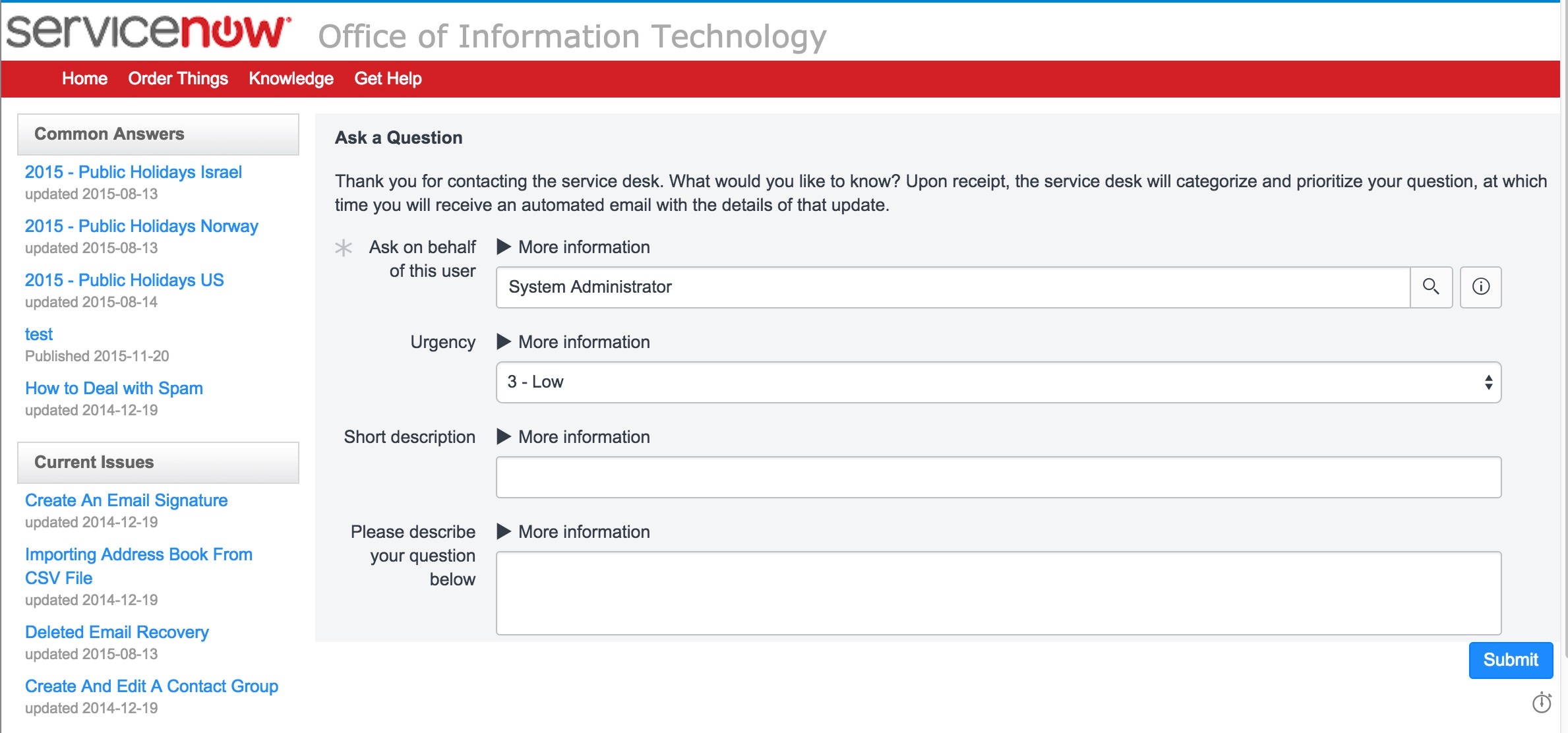This screenshot has height=733, width=1568.
Task: Expand More information for Ask on behalf
Action: 574,247
